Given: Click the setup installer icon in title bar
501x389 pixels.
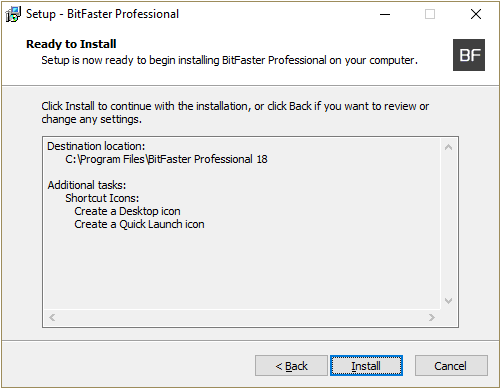Looking at the screenshot, I should tap(13, 14).
